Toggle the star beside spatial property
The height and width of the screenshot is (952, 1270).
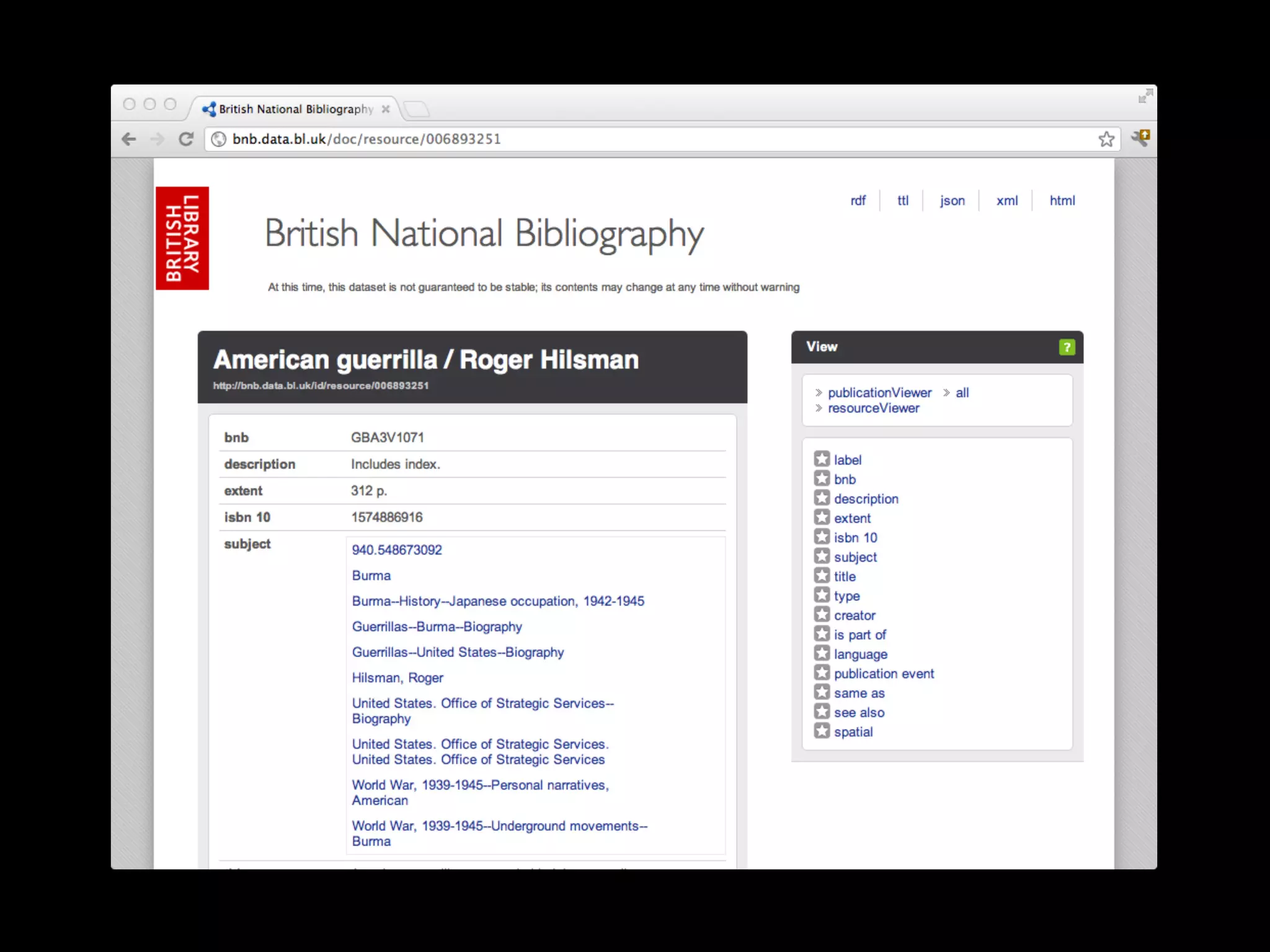[822, 731]
